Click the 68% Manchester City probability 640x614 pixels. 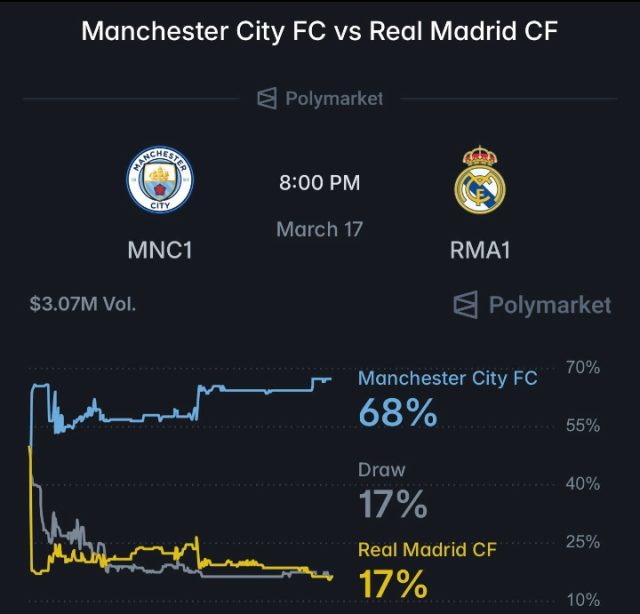[x=398, y=412]
